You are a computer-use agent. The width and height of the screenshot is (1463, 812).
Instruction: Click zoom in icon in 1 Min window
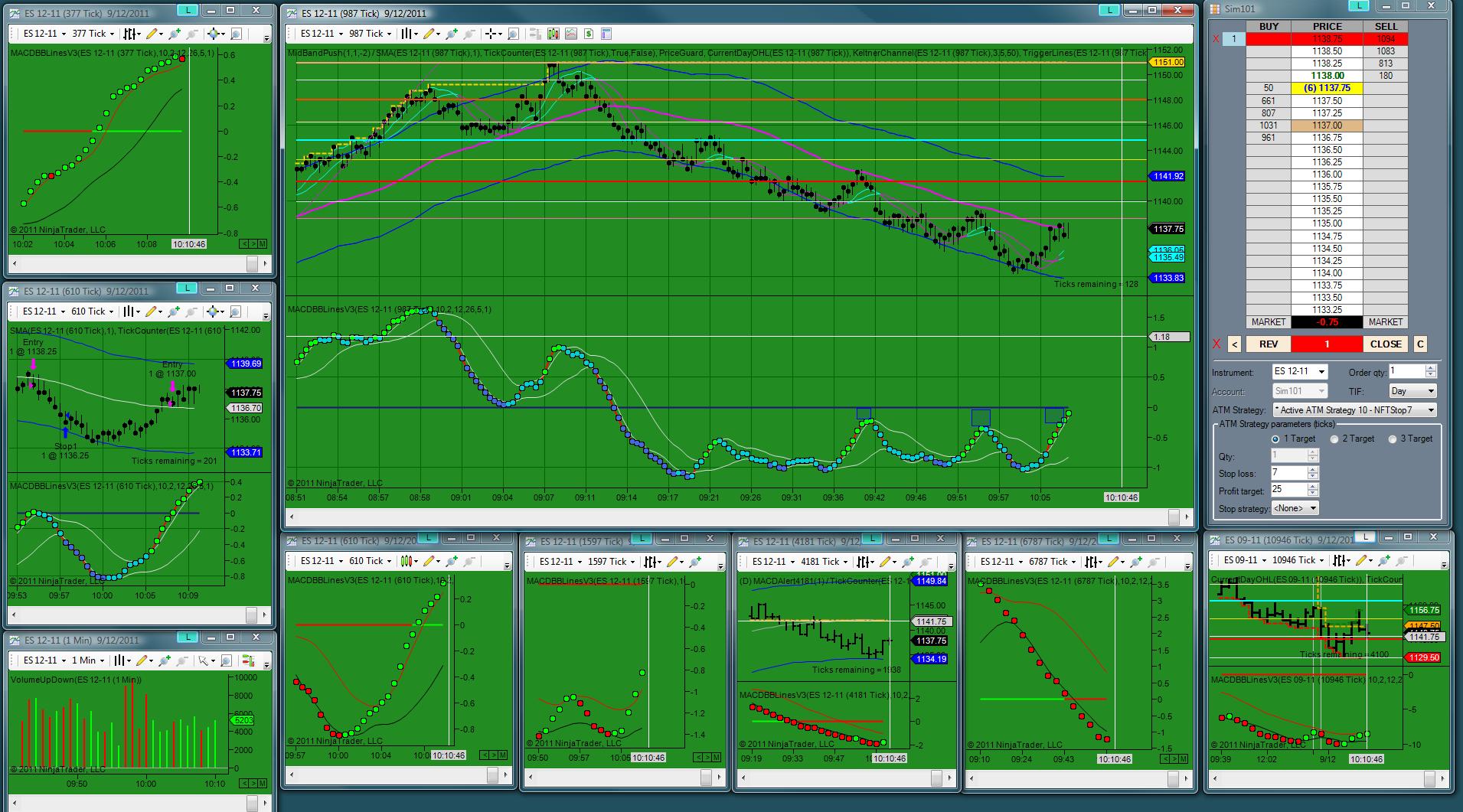click(x=165, y=660)
